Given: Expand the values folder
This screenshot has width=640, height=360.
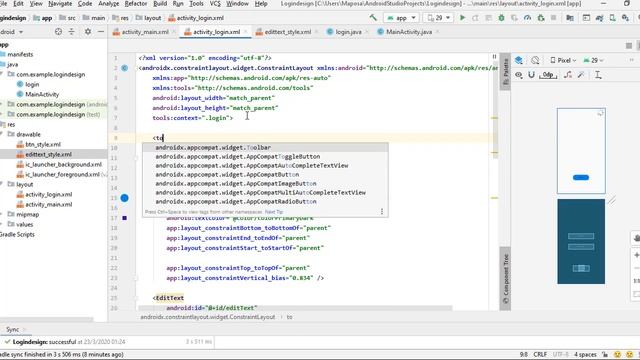Looking at the screenshot, I should point(2,224).
